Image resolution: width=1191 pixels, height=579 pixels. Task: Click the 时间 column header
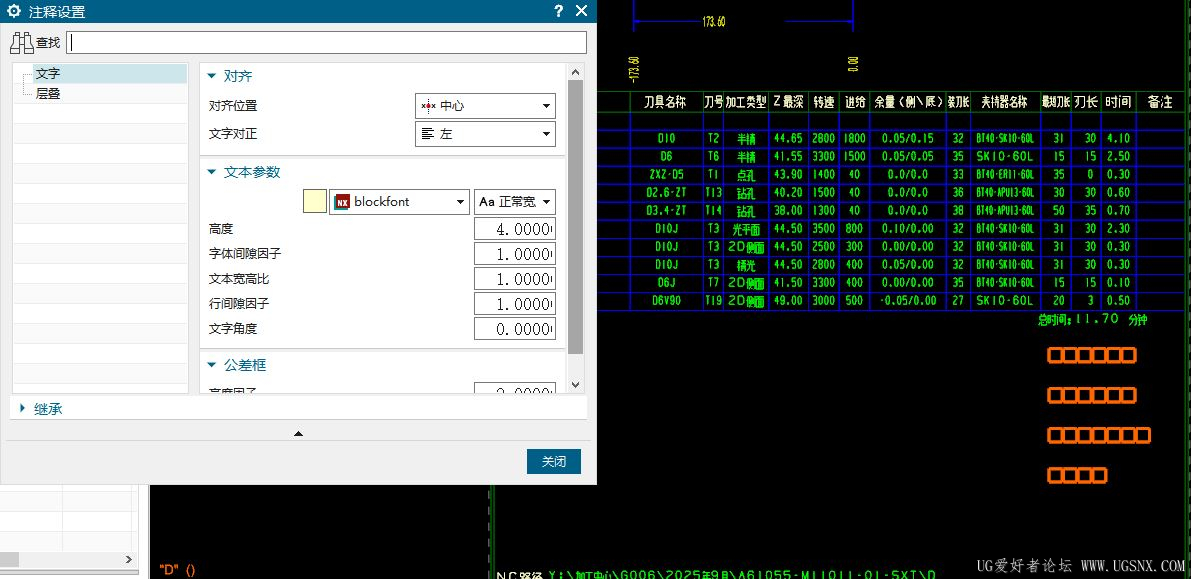pyautogui.click(x=1118, y=102)
